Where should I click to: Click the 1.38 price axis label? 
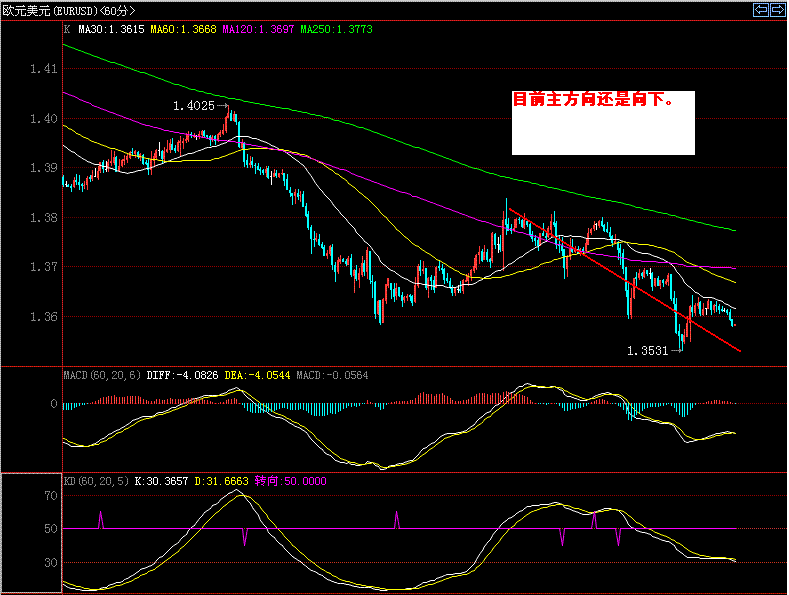pyautogui.click(x=44, y=217)
